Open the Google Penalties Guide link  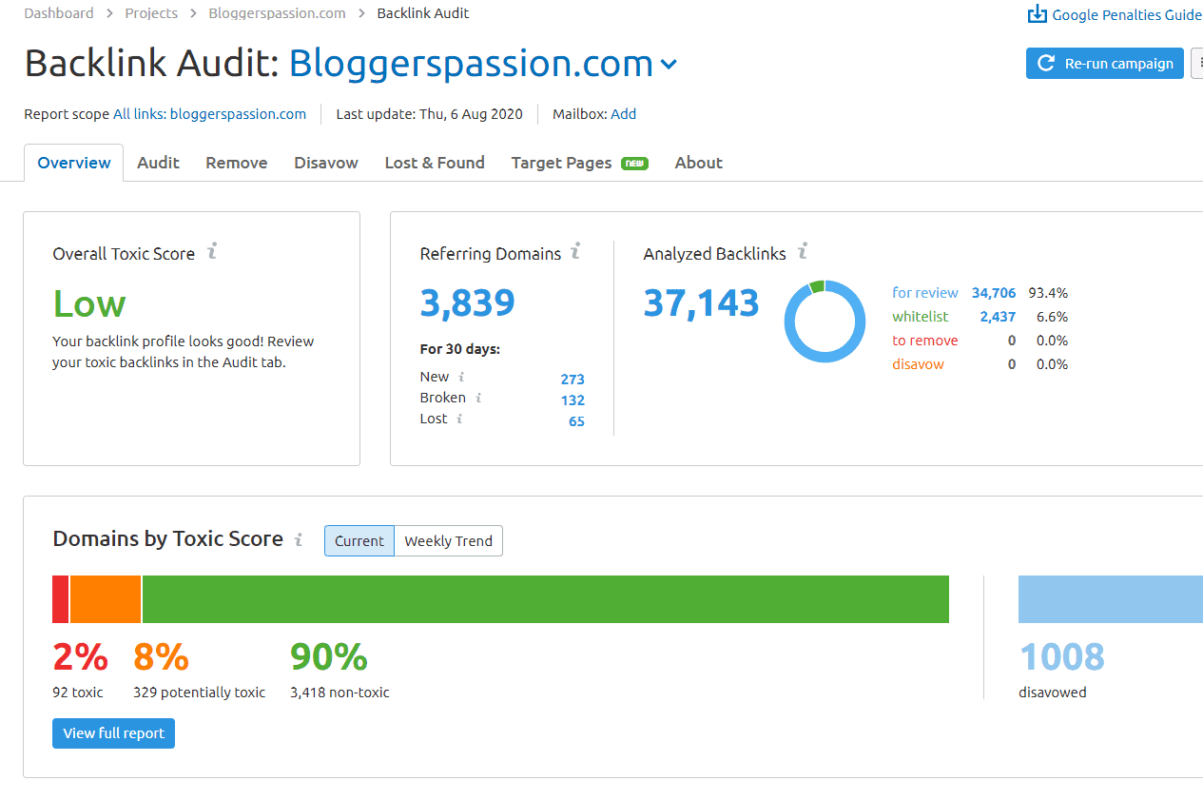1125,15
